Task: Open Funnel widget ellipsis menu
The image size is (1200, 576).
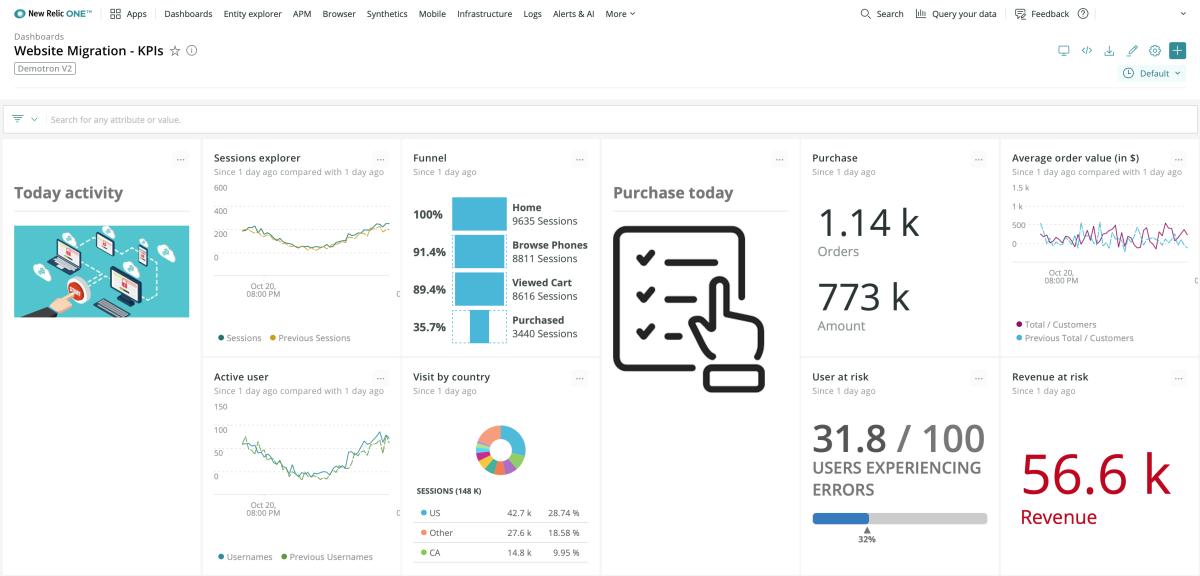Action: click(580, 158)
